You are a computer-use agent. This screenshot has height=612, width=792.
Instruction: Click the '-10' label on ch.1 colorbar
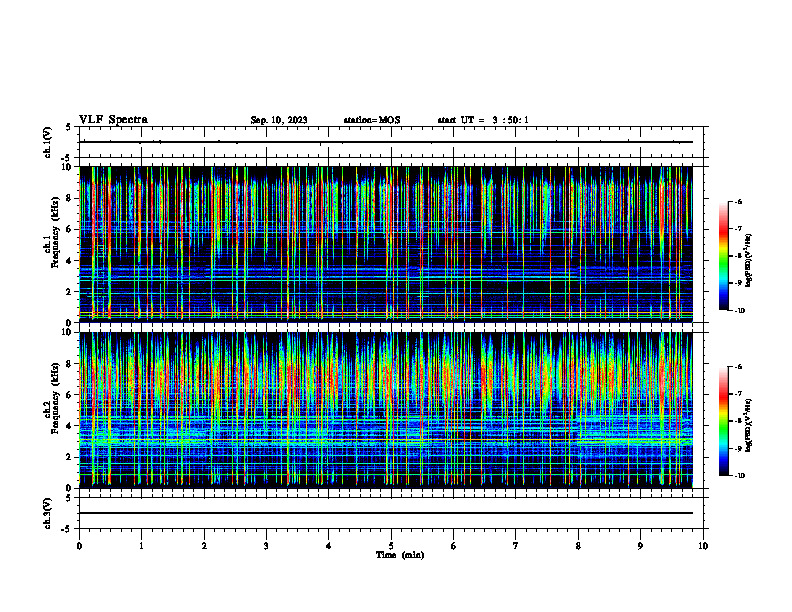[739, 310]
